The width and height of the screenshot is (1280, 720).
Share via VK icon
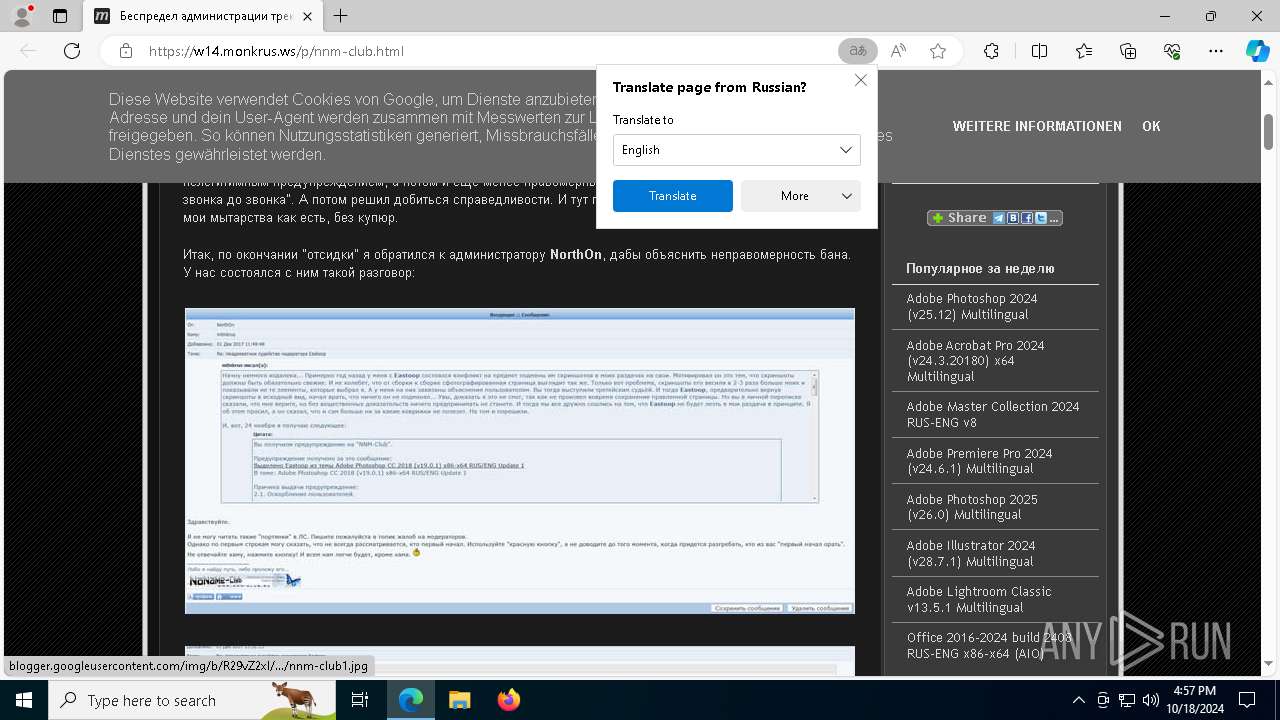(x=1013, y=218)
